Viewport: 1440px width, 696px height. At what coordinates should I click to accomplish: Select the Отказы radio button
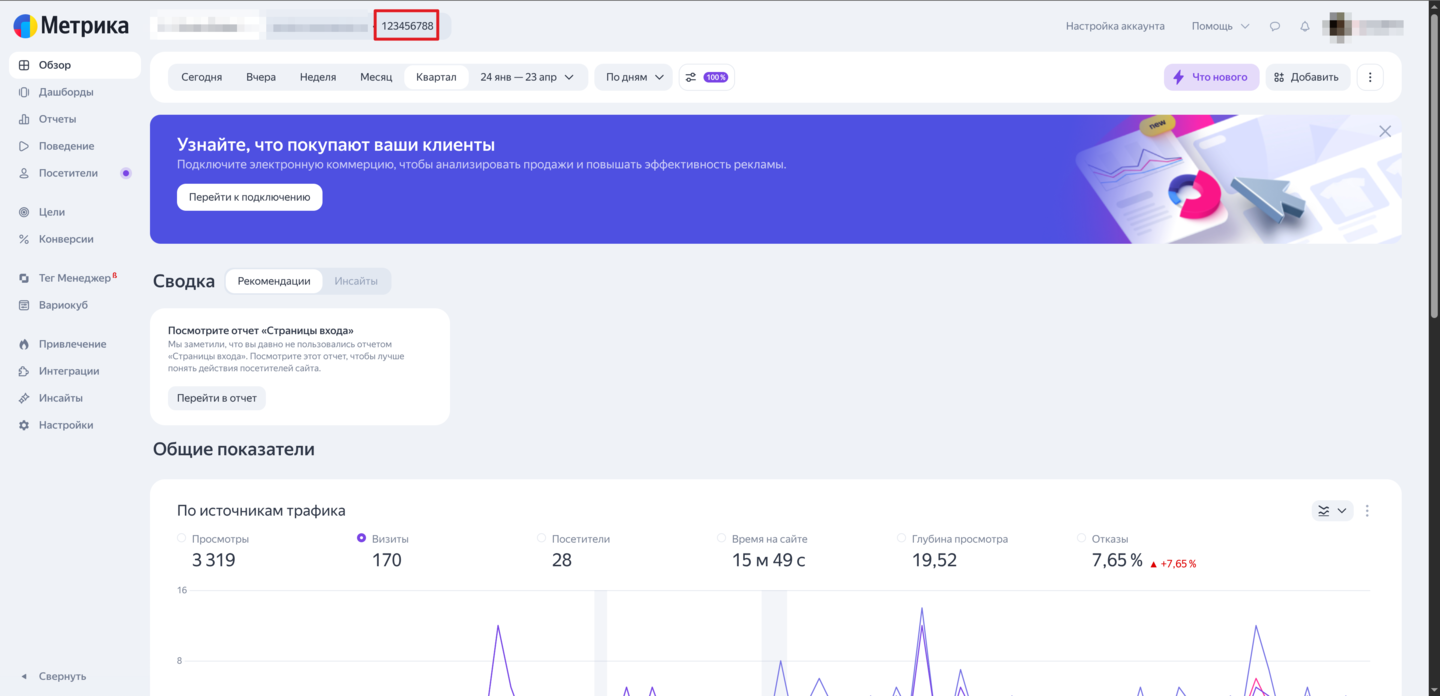(x=1082, y=538)
